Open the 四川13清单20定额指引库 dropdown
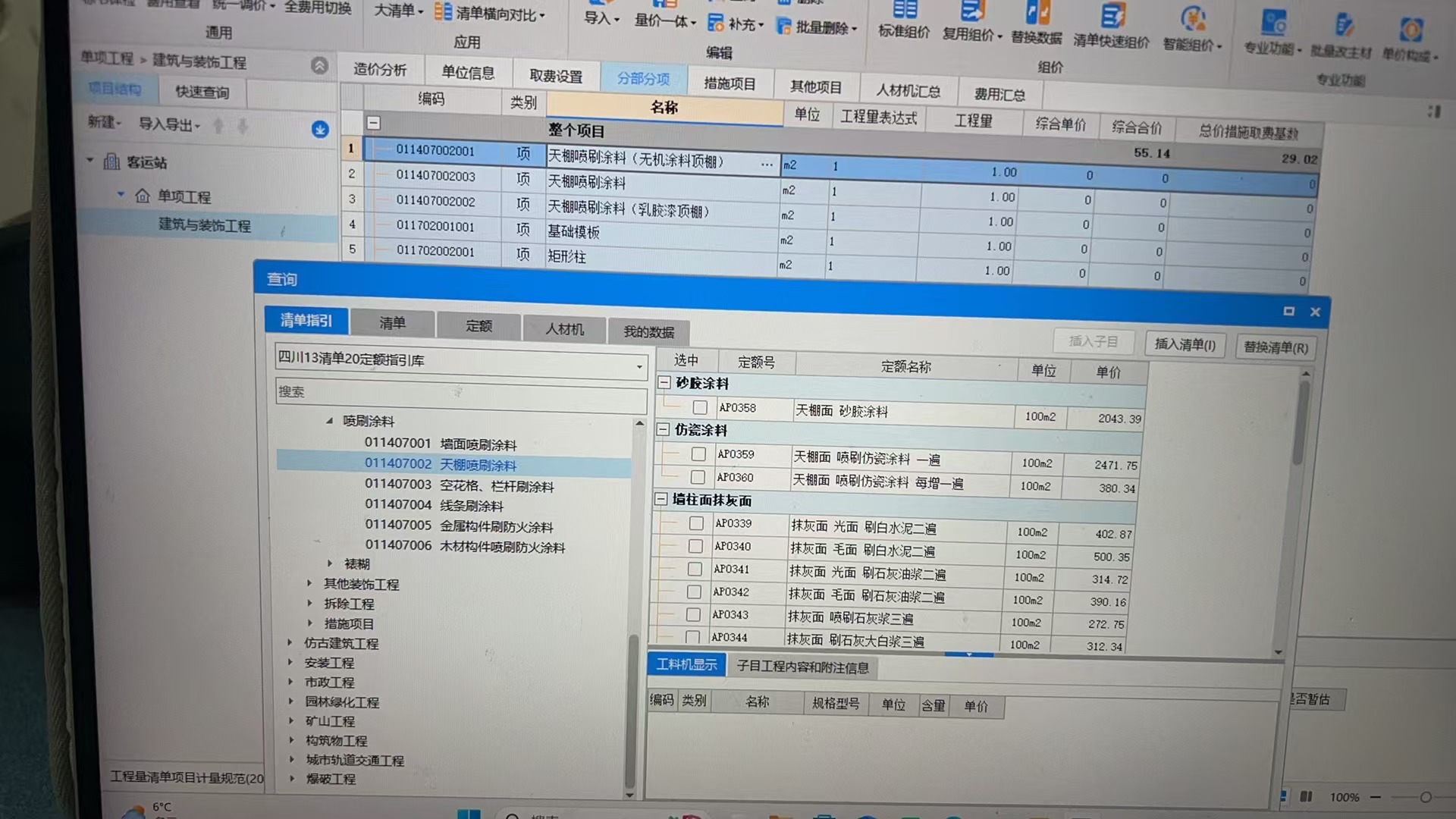The width and height of the screenshot is (1456, 819). point(639,367)
